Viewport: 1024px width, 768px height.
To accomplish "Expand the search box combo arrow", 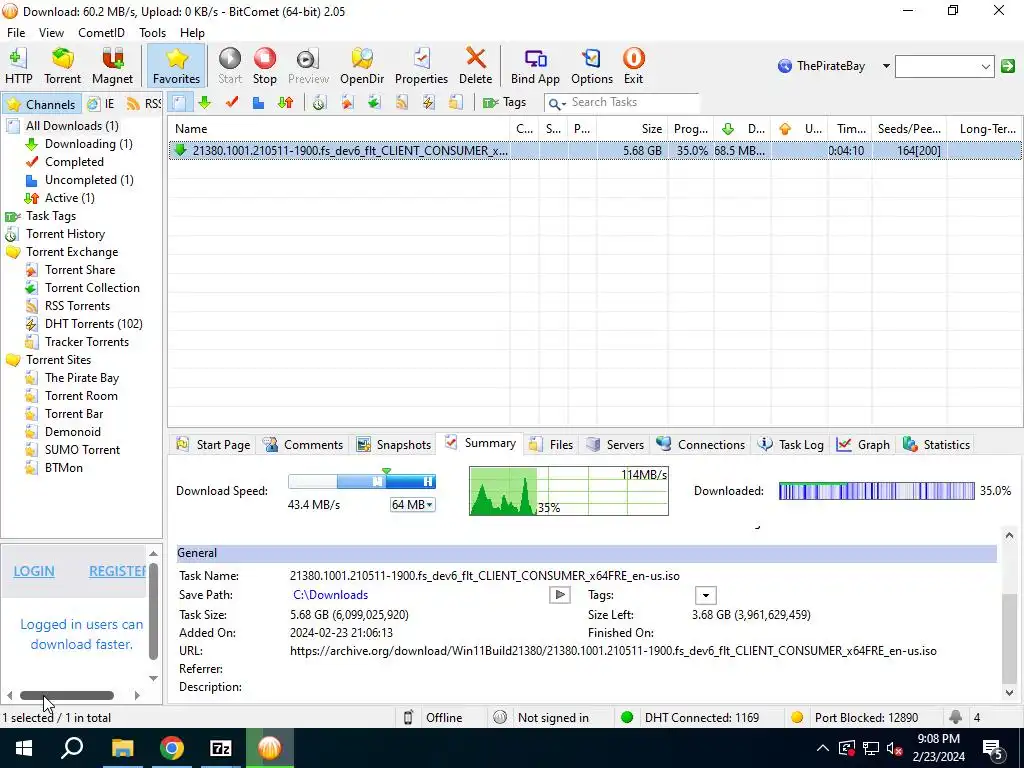I will 985,66.
